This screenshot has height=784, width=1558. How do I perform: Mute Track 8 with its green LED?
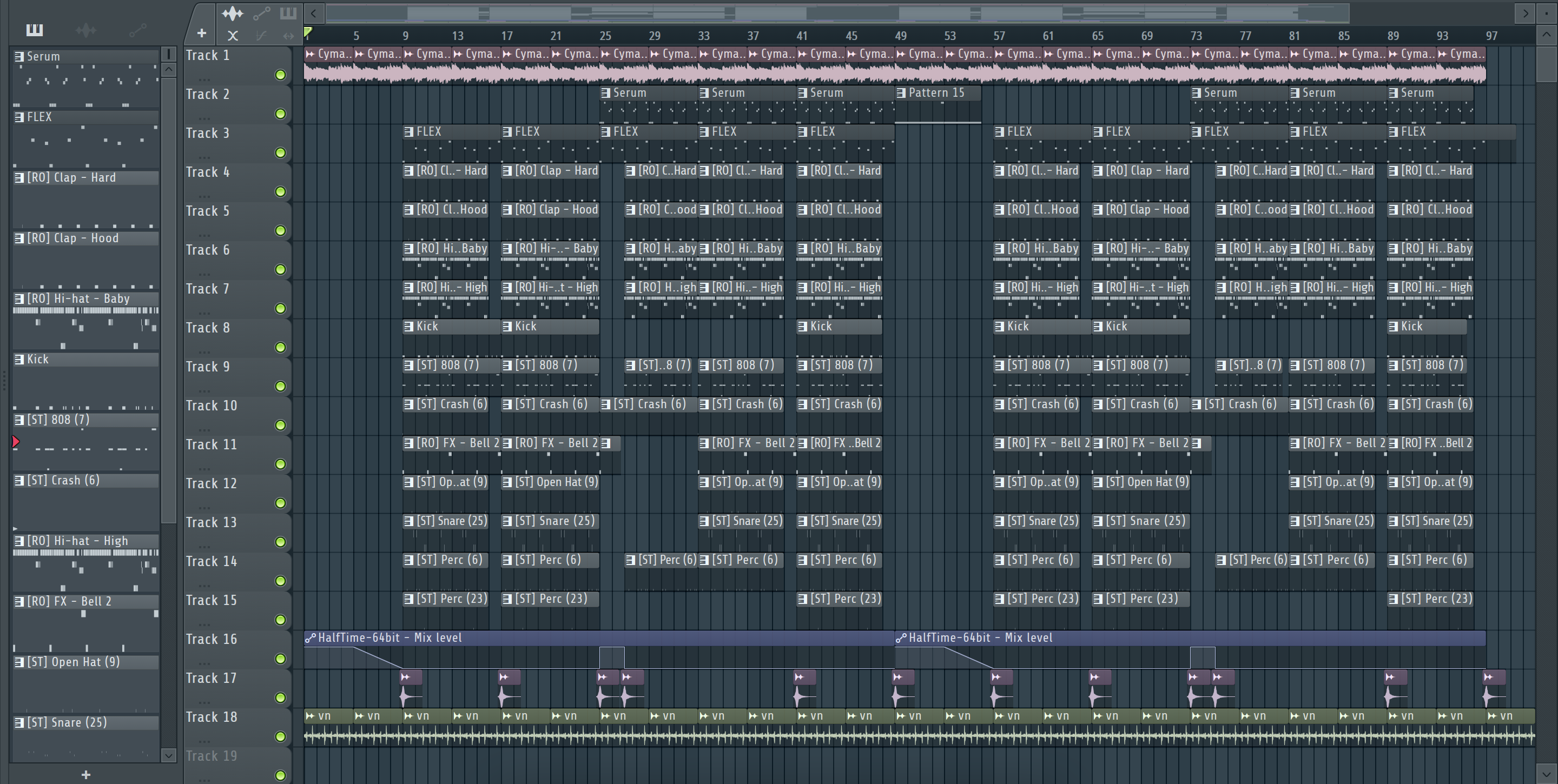coord(280,348)
